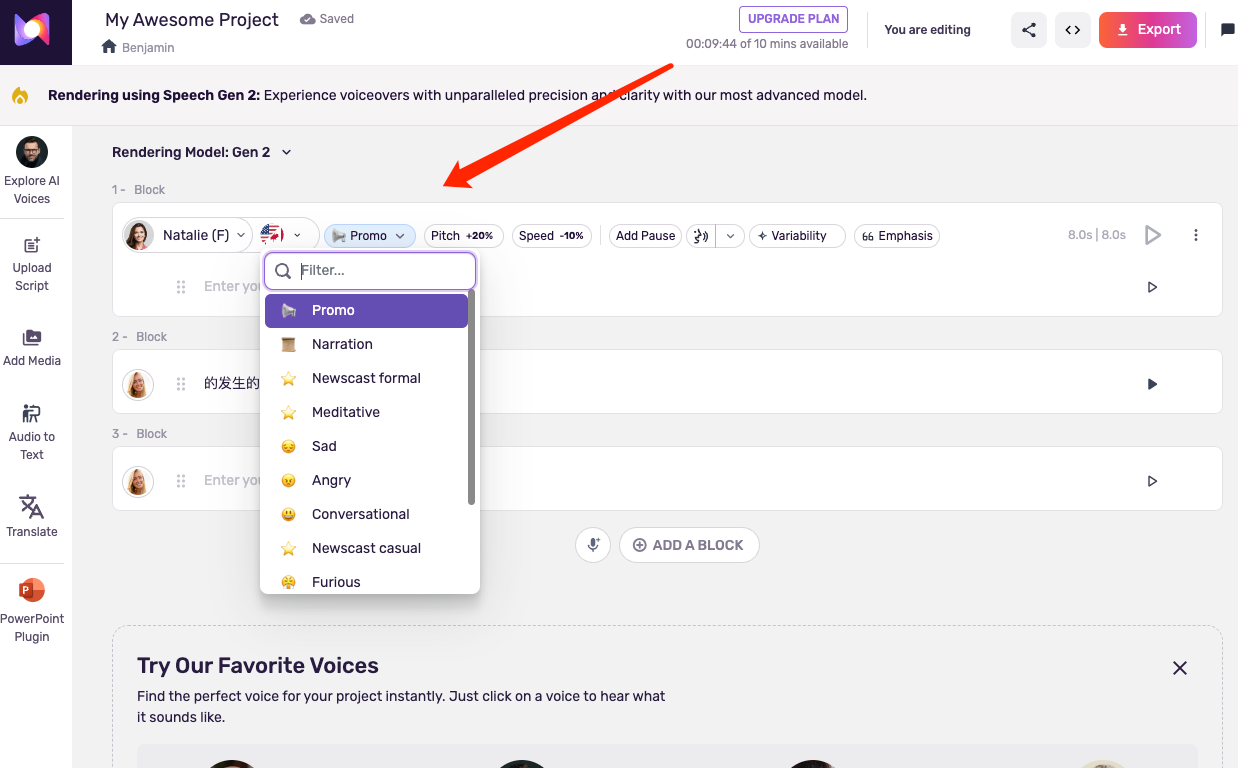The image size is (1238, 768).
Task: Click the UPGRADE PLAN button
Action: 794,19
